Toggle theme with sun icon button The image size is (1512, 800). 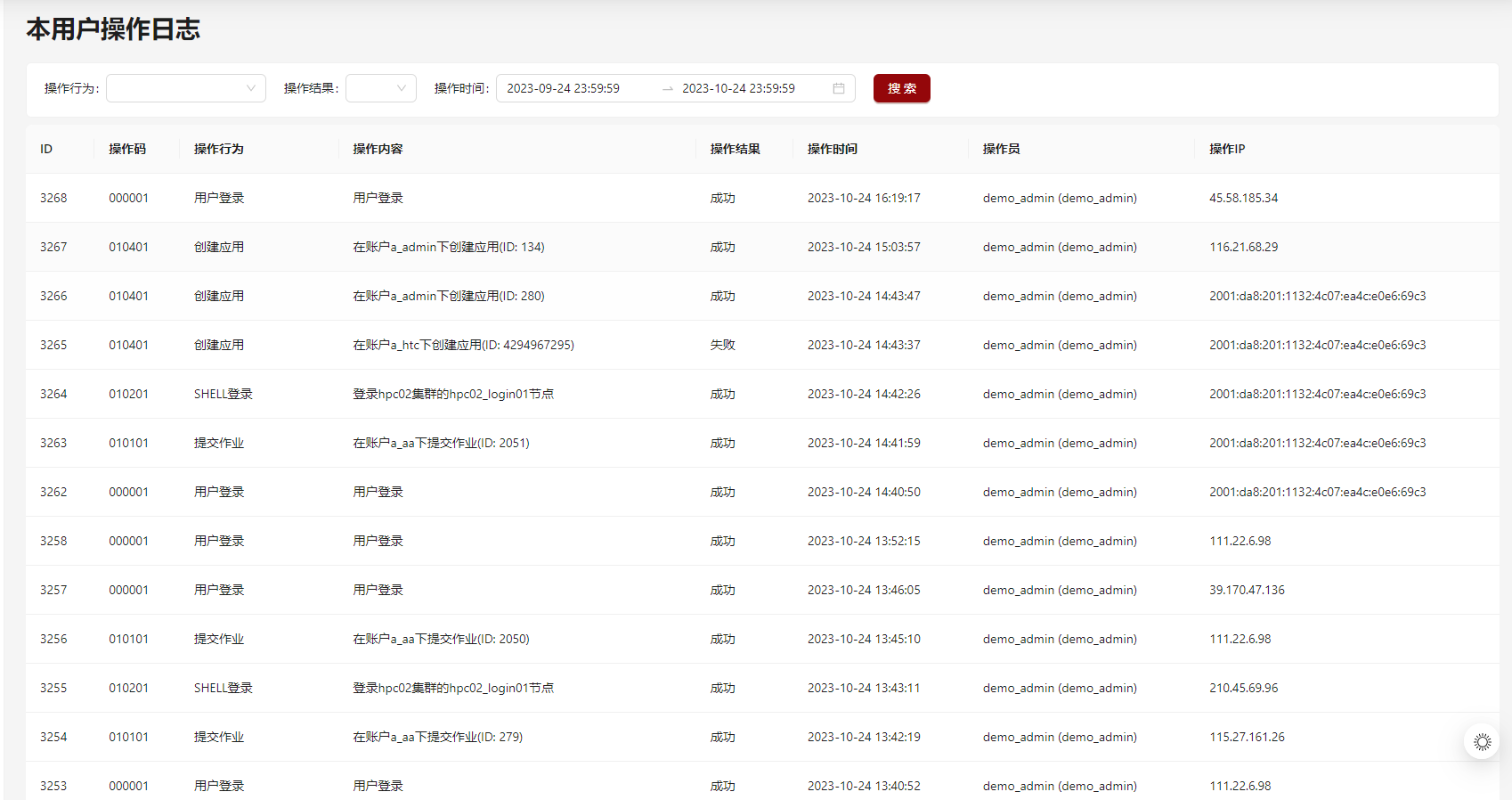pos(1482,742)
